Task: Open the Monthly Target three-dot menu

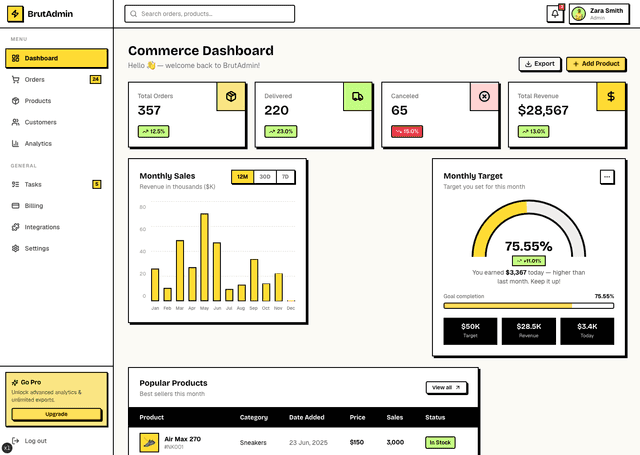Action: pyautogui.click(x=607, y=177)
